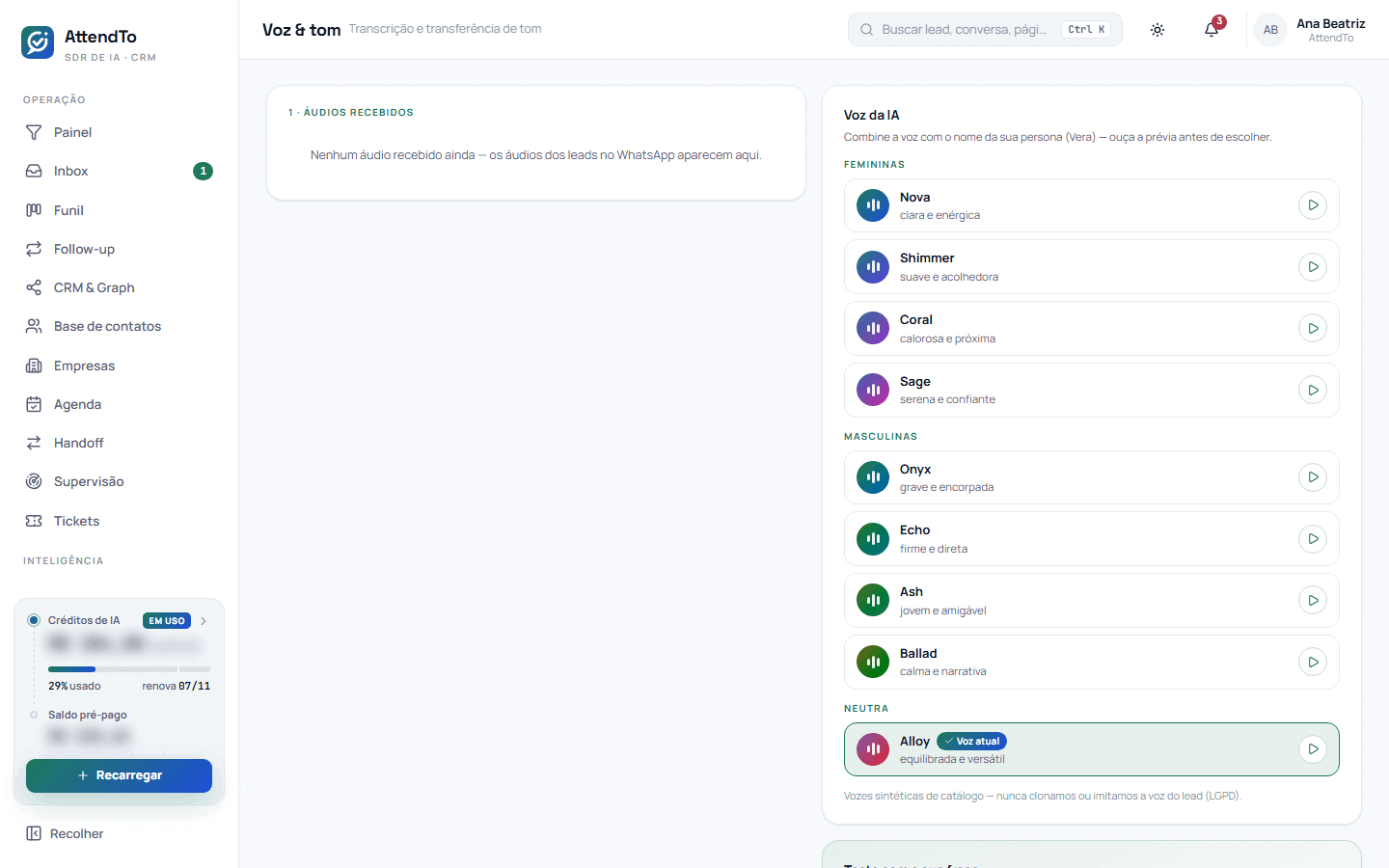This screenshot has height=868, width=1389.
Task: Preview the Coral voice sample
Action: coord(1313,329)
